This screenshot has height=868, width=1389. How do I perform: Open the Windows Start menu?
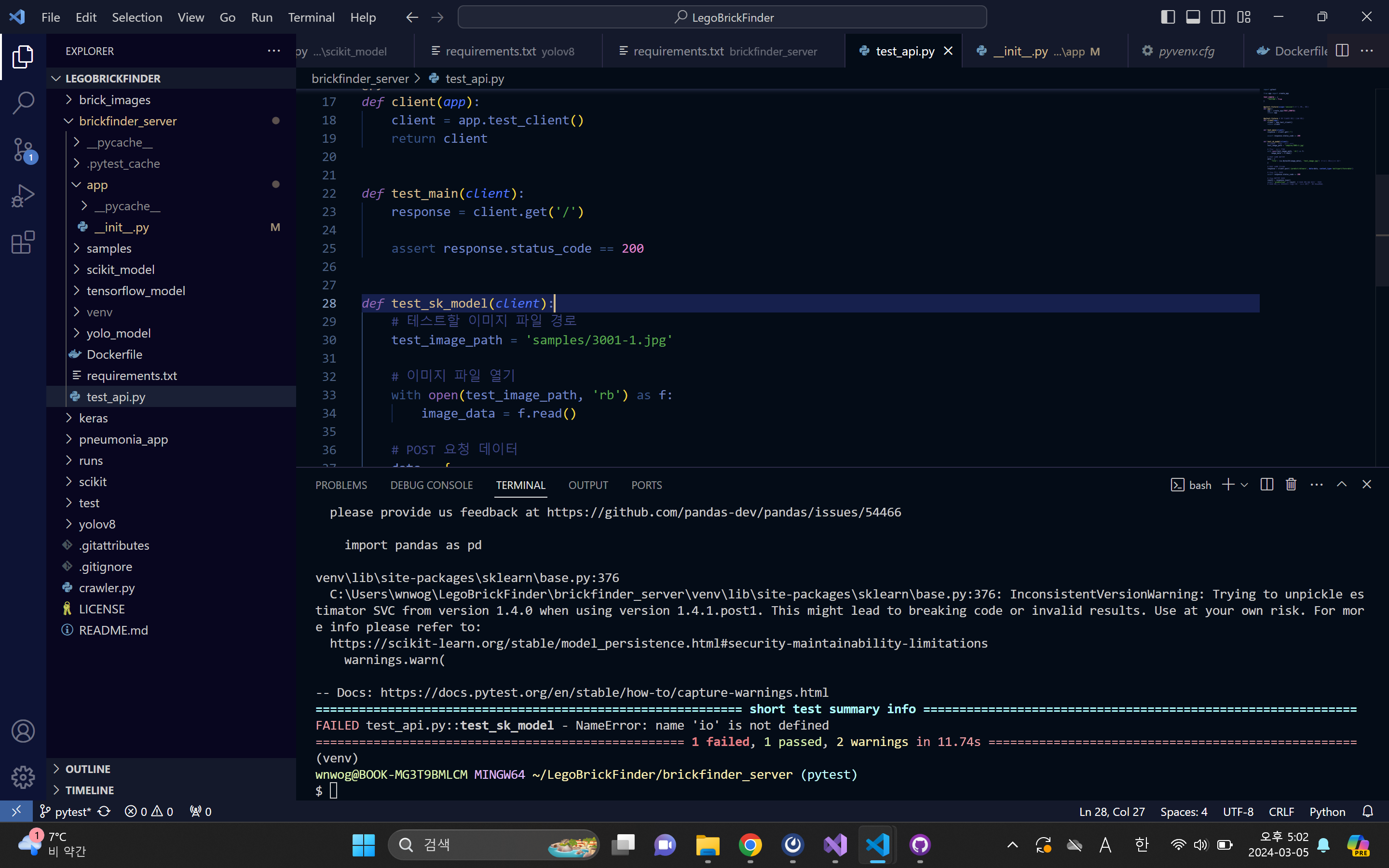(363, 844)
